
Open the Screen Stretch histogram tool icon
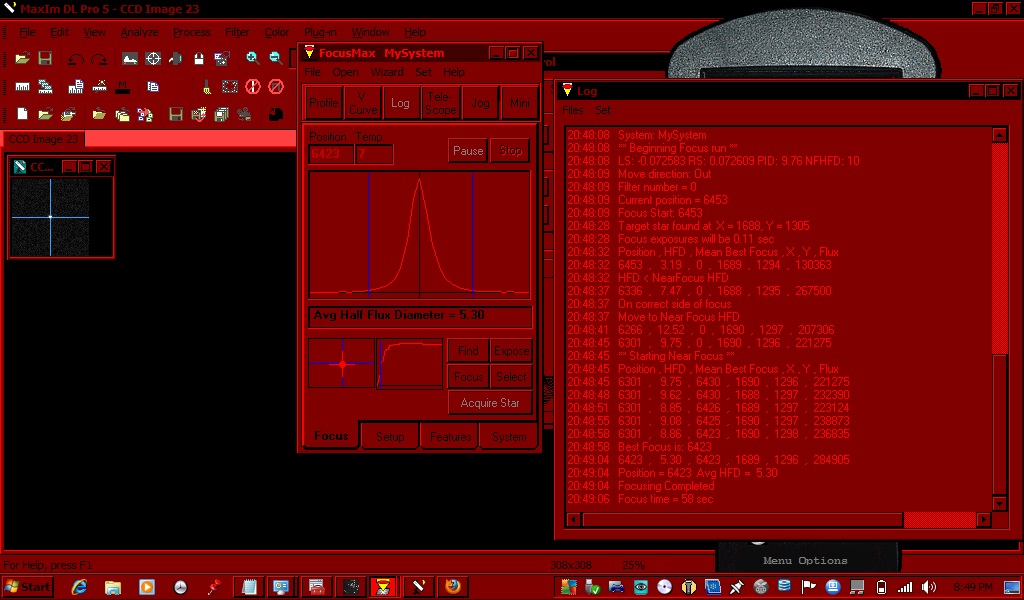(x=129, y=59)
